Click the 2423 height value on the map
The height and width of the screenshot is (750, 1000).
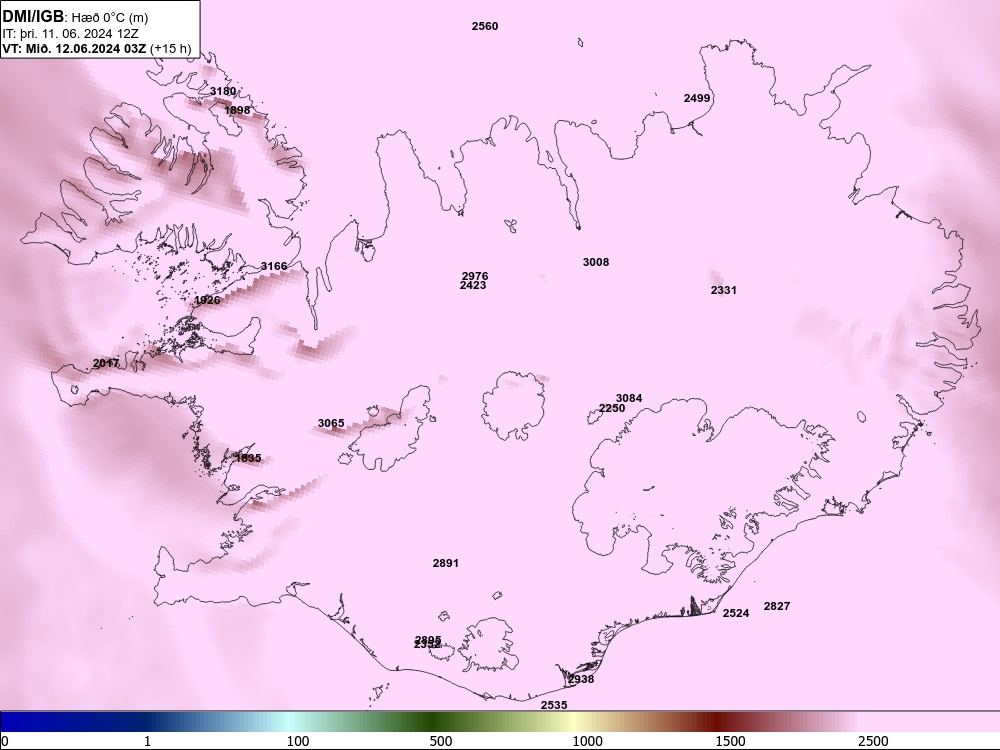[x=473, y=286]
